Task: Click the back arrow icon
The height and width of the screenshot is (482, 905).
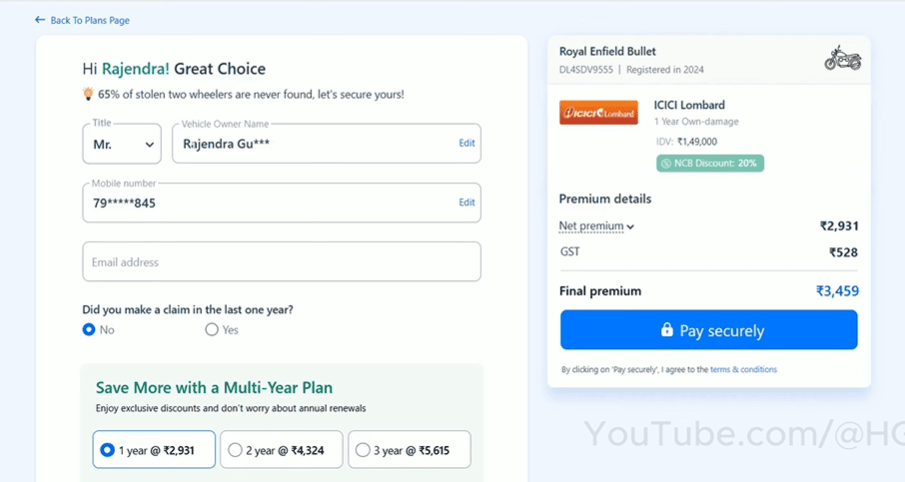Action: [x=40, y=20]
